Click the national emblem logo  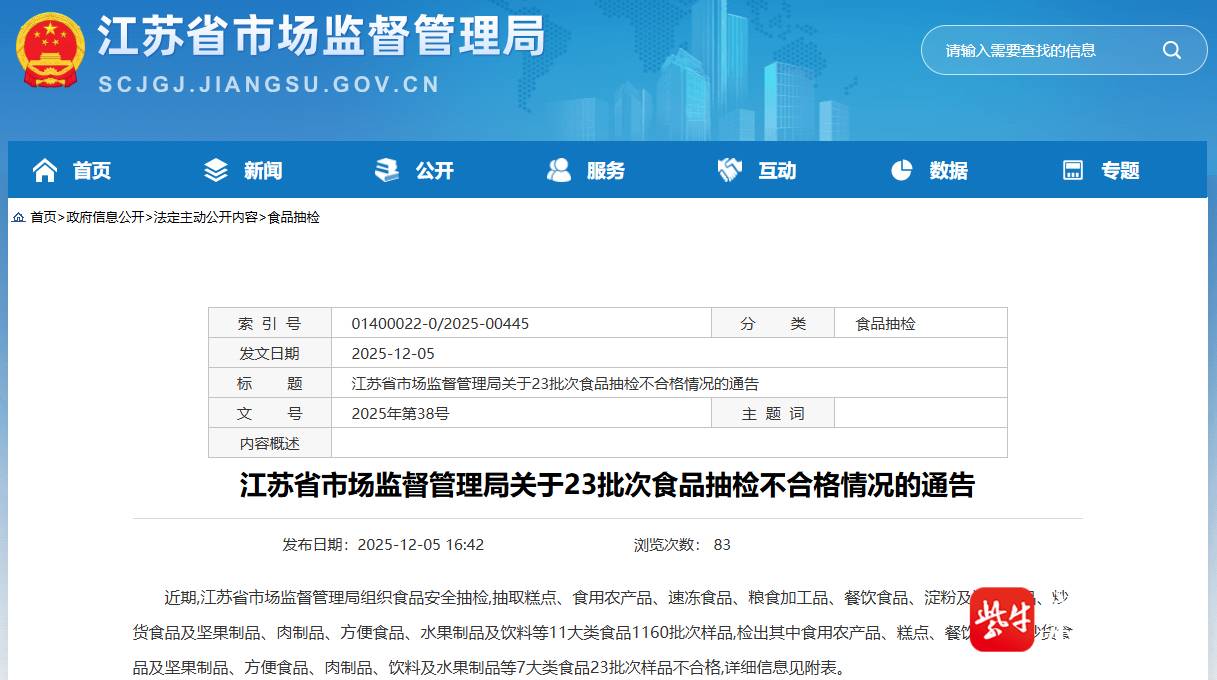[x=50, y=52]
